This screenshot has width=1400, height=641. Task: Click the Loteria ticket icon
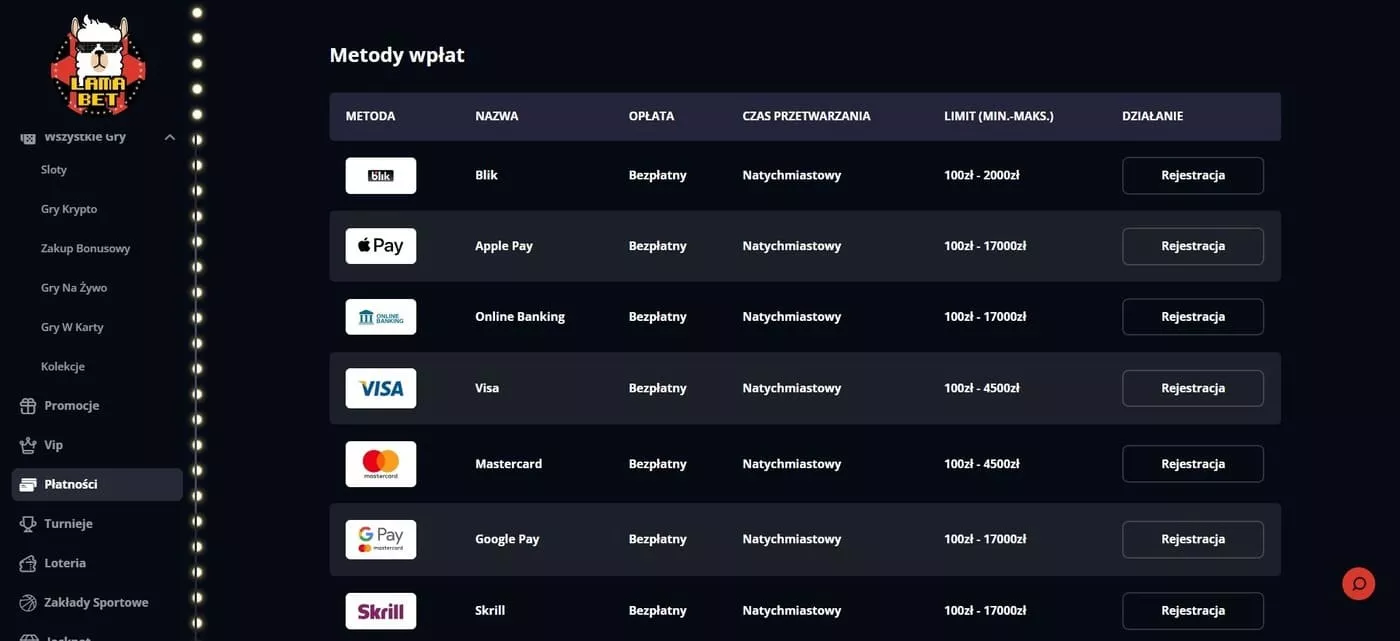(x=28, y=563)
